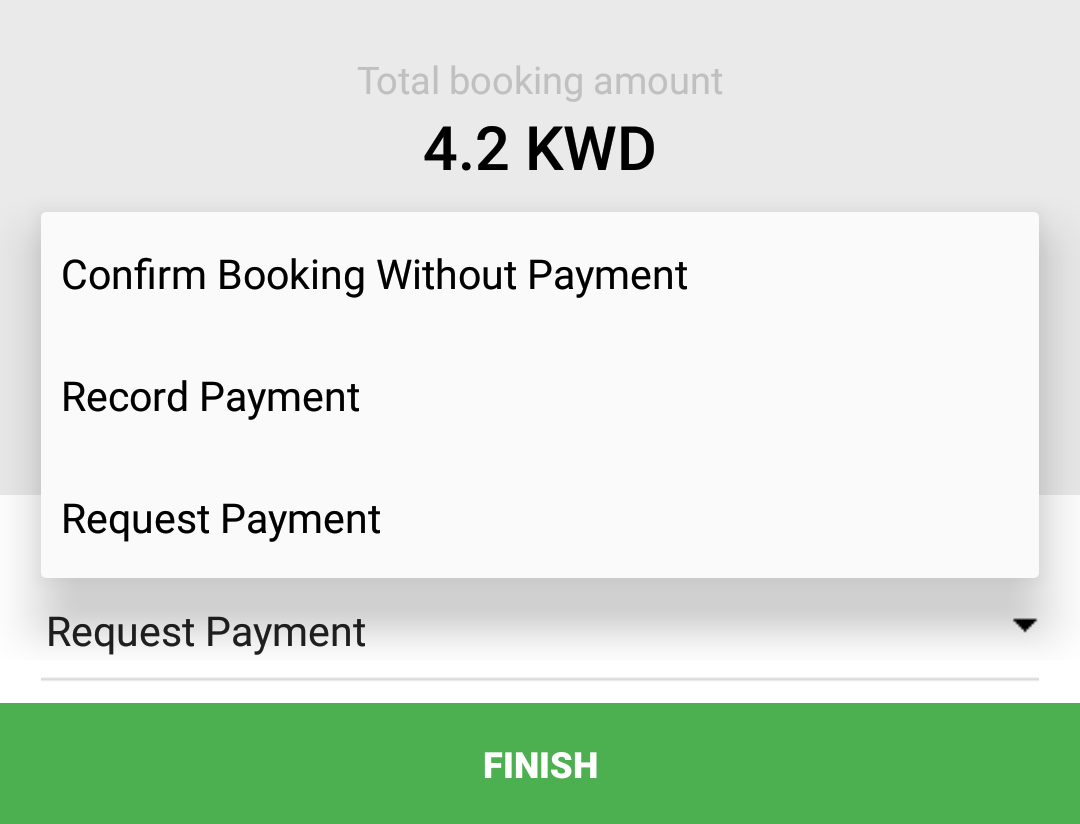The image size is (1080, 824).
Task: Select the last option in the dropdown
Action: (221, 519)
